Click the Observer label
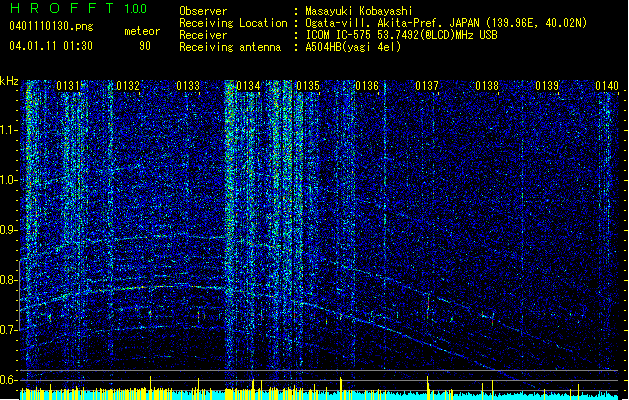The image size is (629, 400). click(x=203, y=11)
